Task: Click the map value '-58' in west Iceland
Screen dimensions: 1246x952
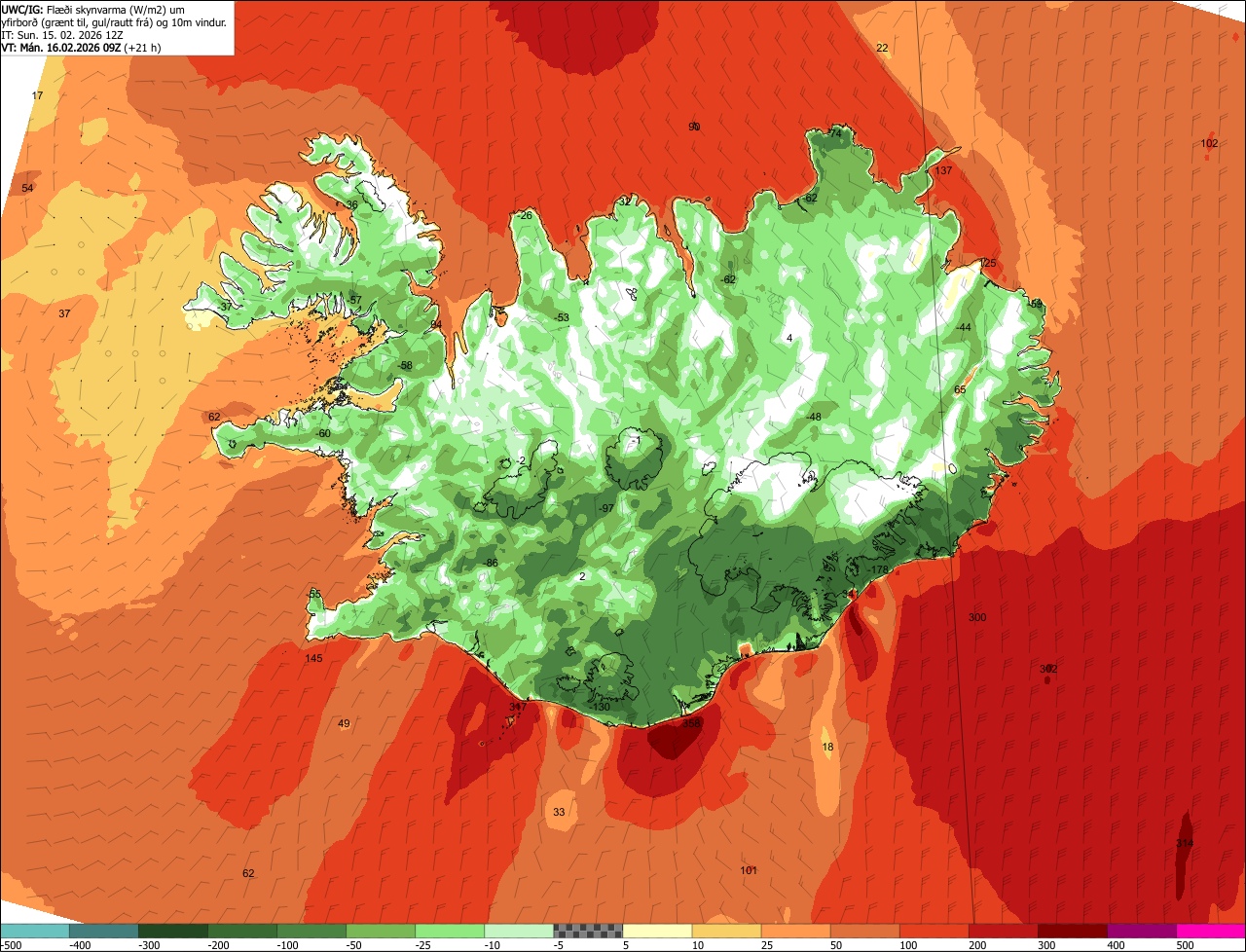Action: point(405,366)
